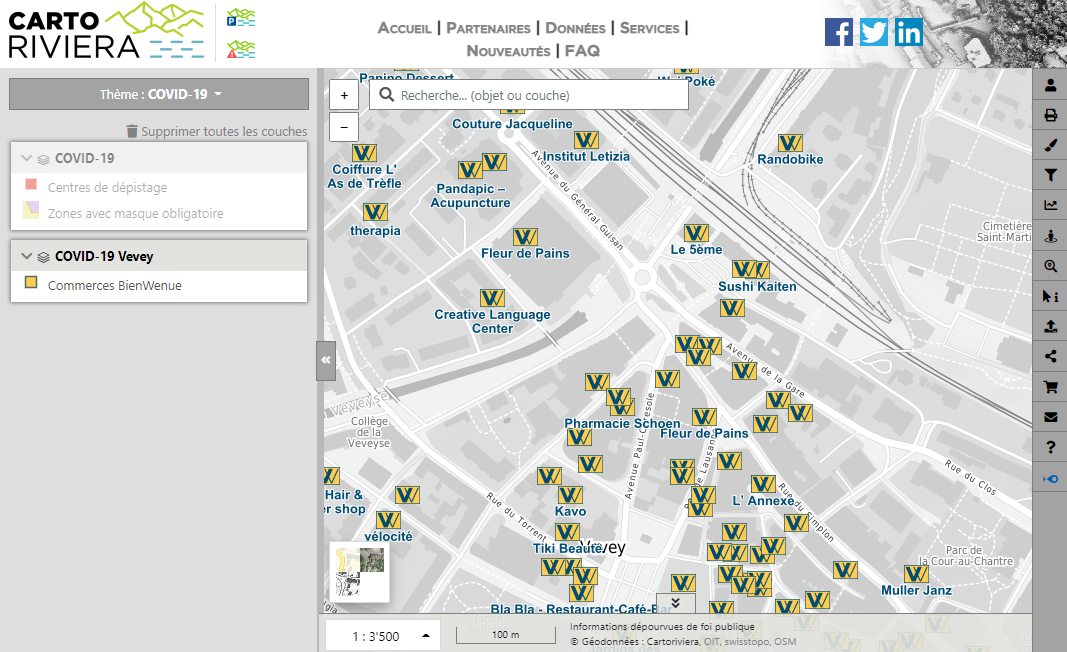Open the print tool in right toolbar
1067x652 pixels.
point(1051,115)
